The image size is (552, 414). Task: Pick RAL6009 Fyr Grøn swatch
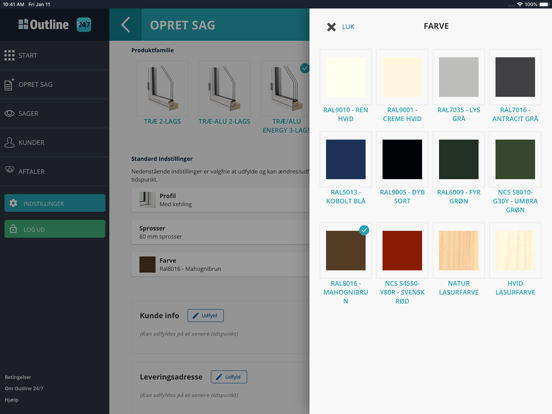coord(459,159)
